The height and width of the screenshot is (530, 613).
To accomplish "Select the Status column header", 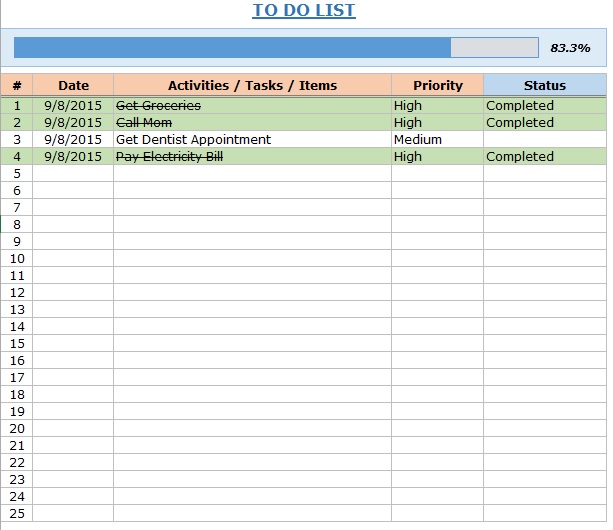I will coord(545,85).
